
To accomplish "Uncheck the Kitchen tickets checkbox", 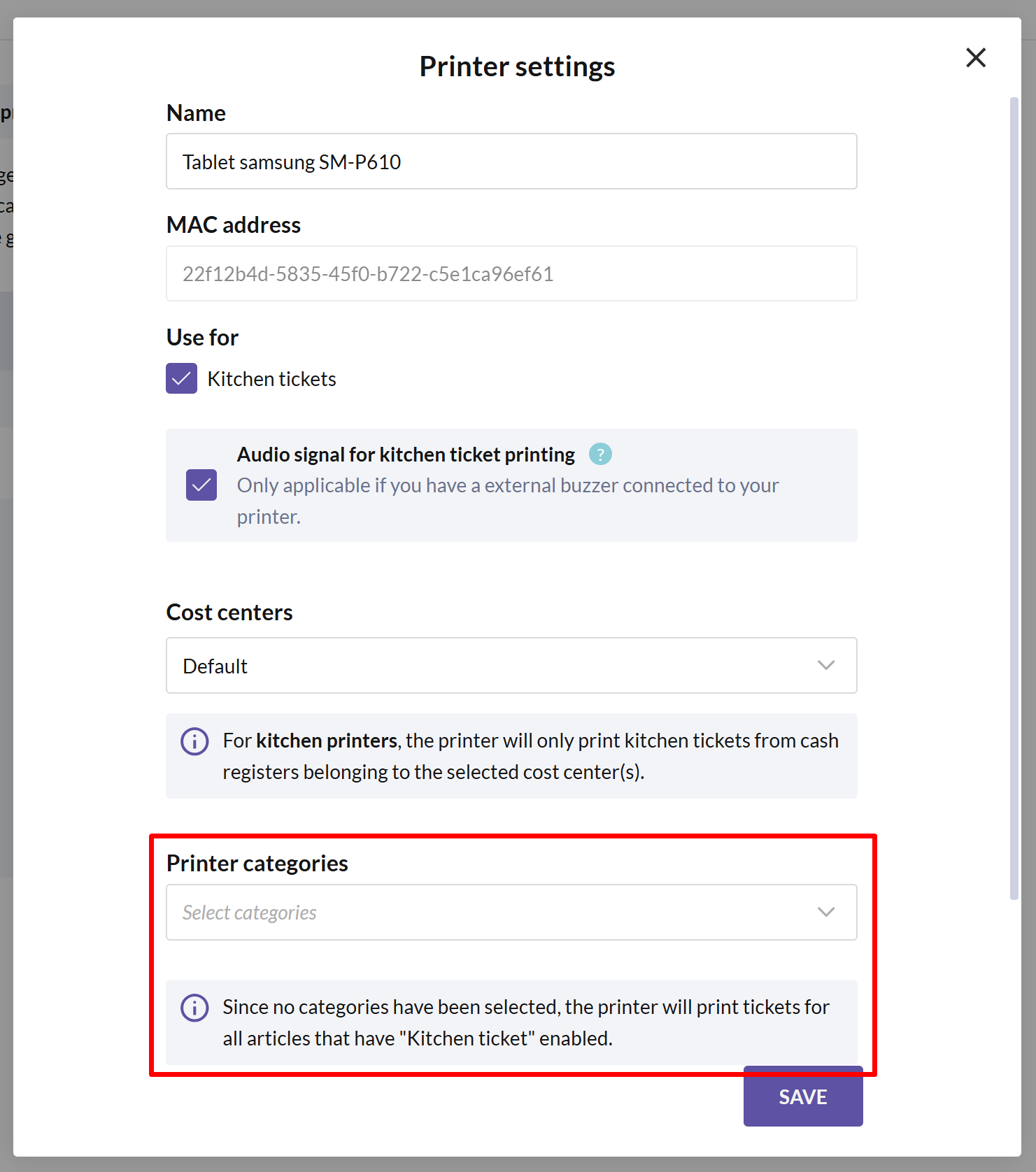I will coord(181,378).
